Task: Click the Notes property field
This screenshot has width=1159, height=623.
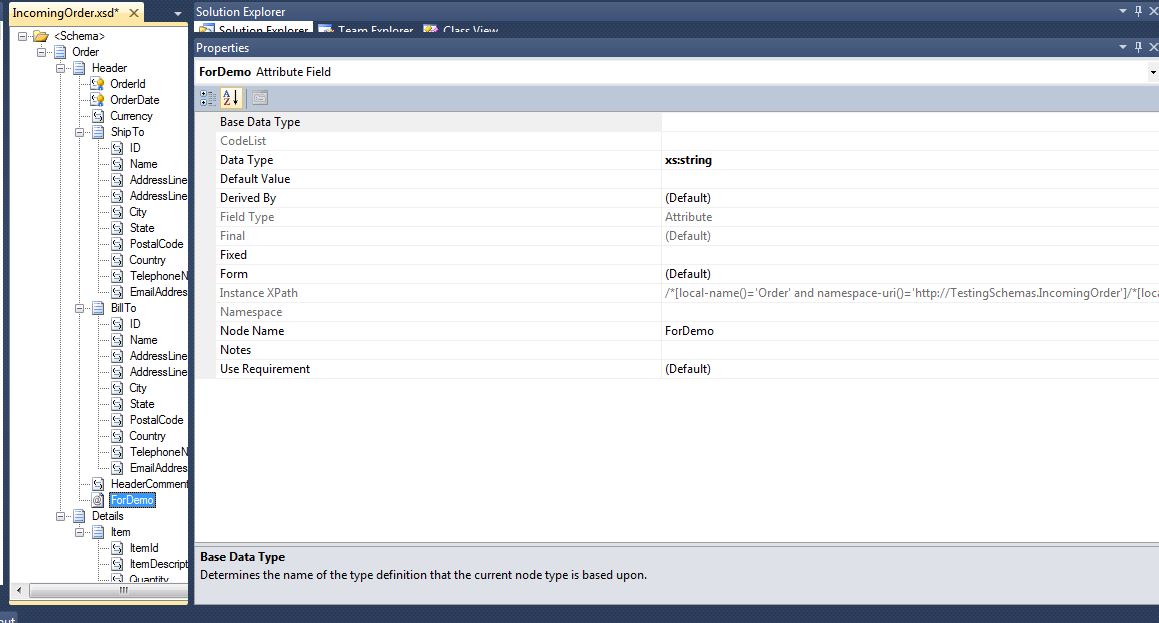Action: (x=910, y=350)
